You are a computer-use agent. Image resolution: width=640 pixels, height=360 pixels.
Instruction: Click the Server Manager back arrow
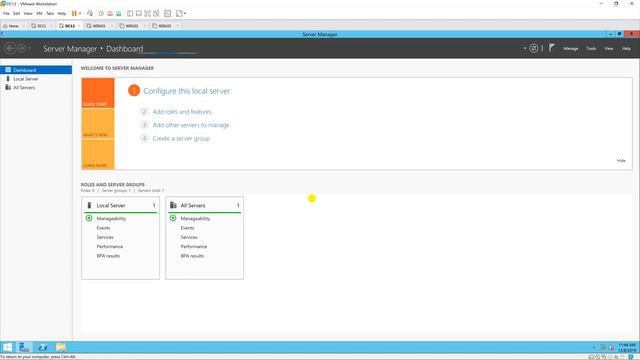10,49
